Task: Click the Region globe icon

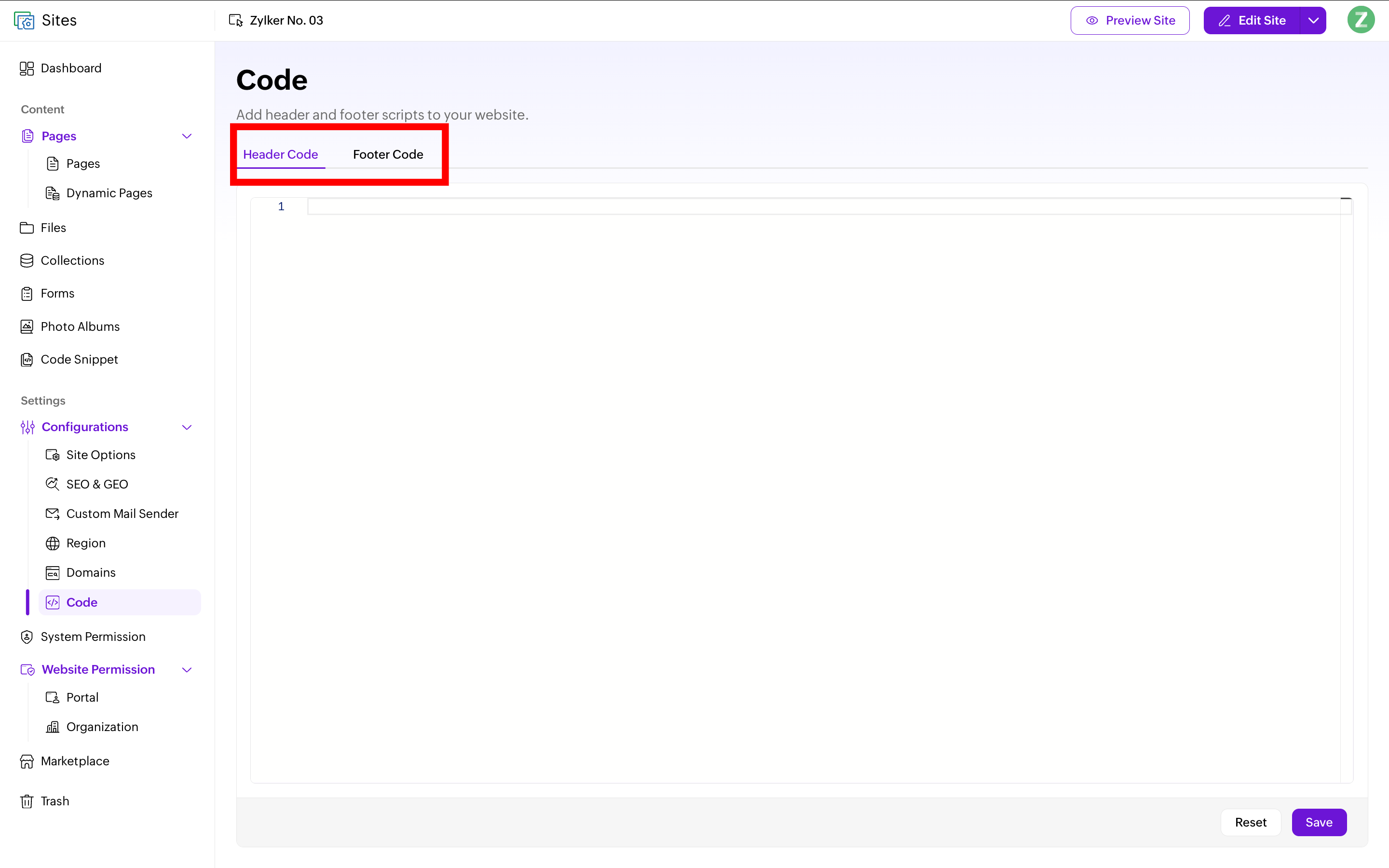Action: tap(53, 543)
